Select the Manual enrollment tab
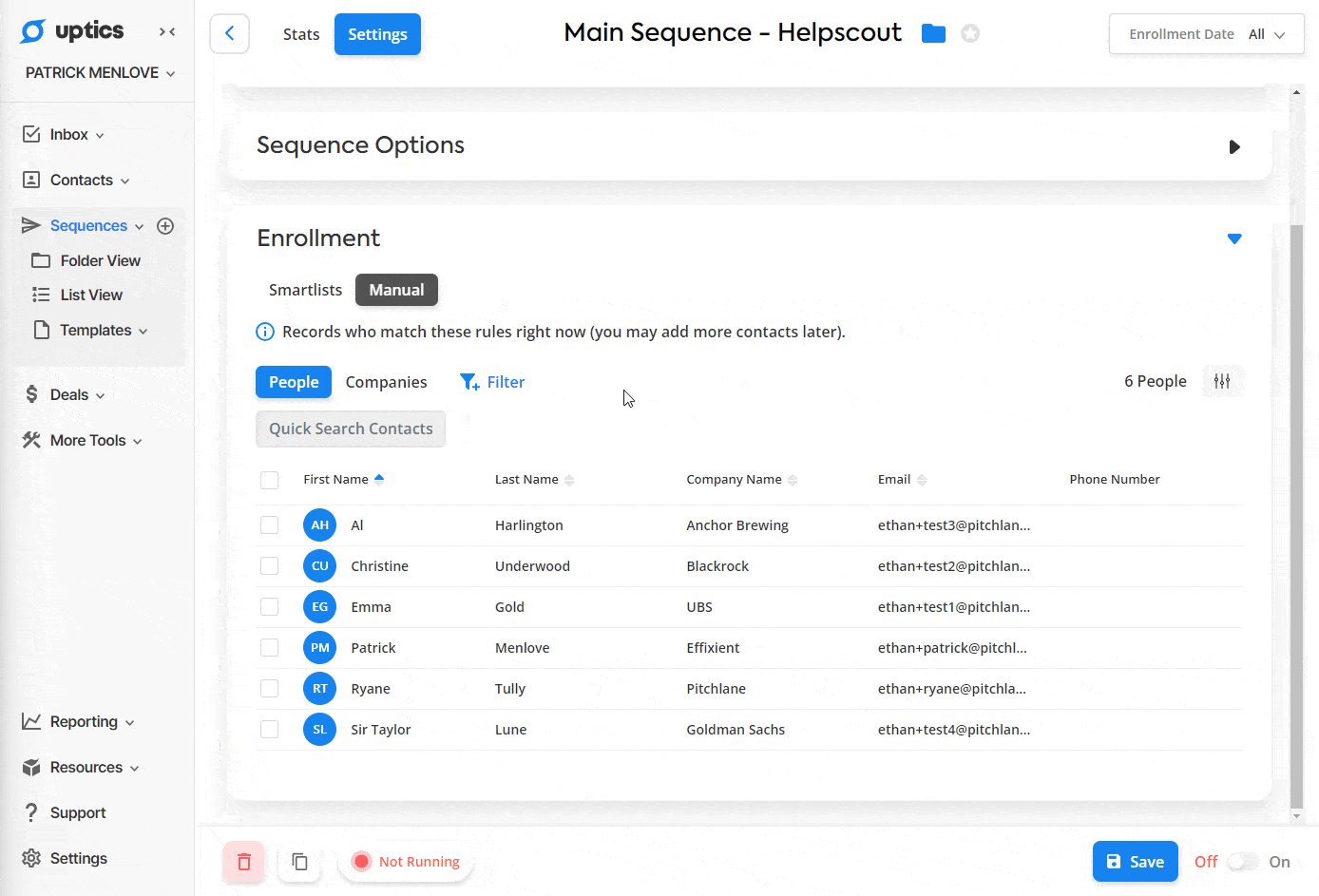Viewport: 1319px width, 896px height. click(x=396, y=290)
